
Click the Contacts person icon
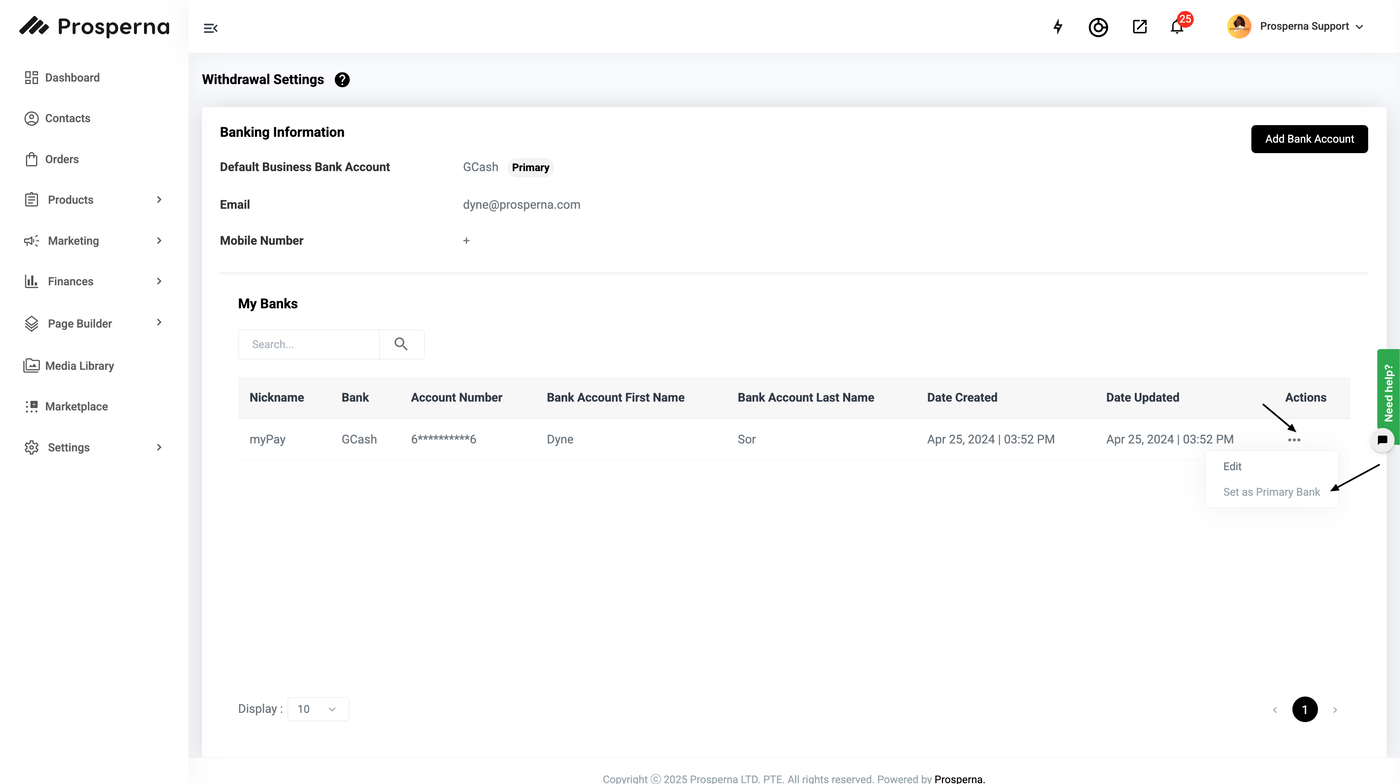31,118
